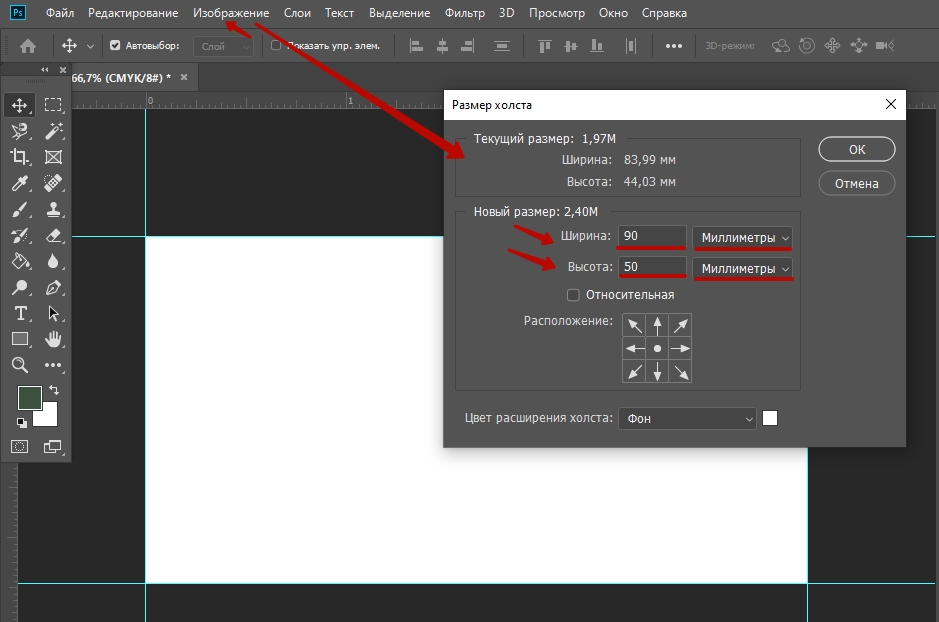Screen dimensions: 939x622
Task: Enable the Относительная checkbox
Action: pos(573,295)
